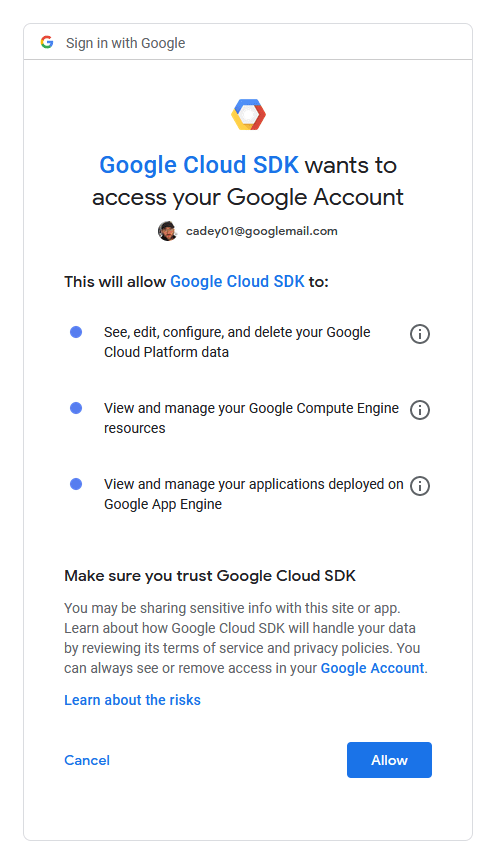Click the Google Cloud SDK hexagon logo
Viewport: 490px width, 850px height.
coord(248,114)
